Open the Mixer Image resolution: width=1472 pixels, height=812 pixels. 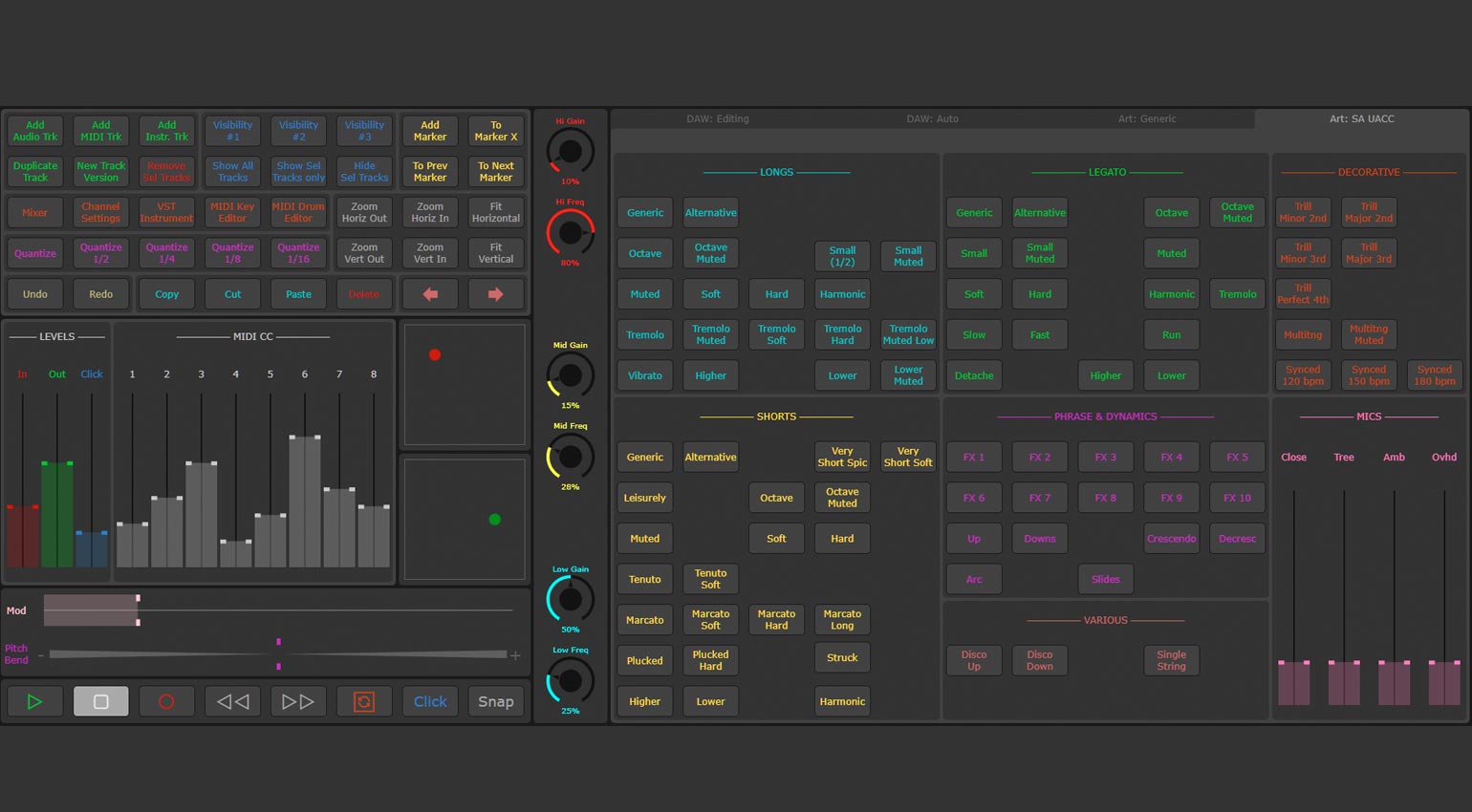35,212
